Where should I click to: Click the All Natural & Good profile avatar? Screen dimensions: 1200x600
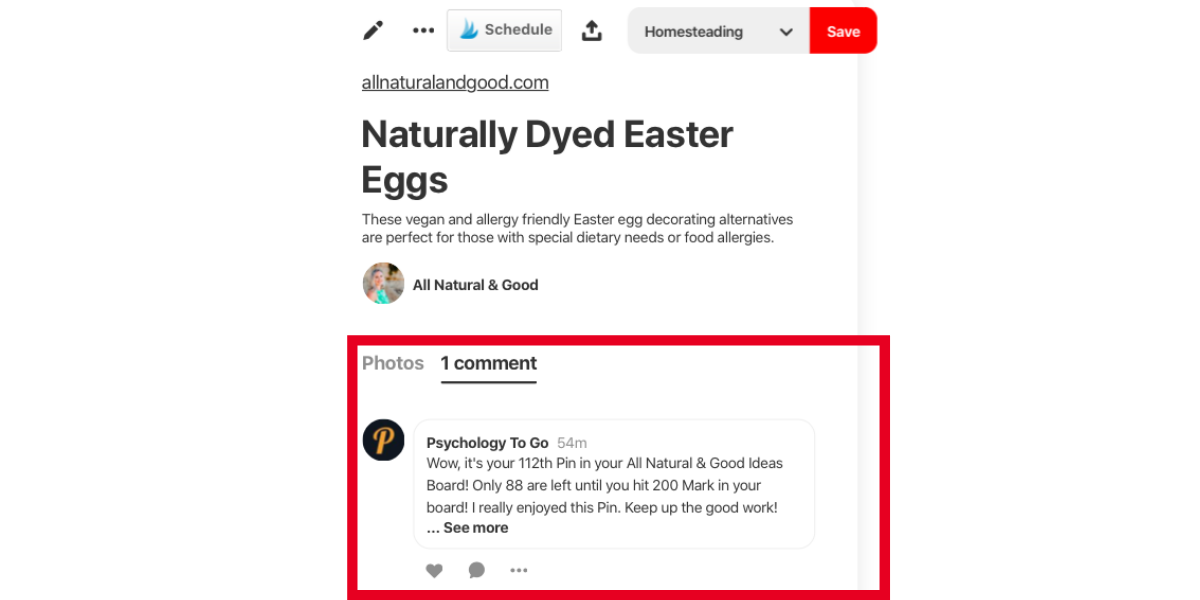tap(383, 284)
